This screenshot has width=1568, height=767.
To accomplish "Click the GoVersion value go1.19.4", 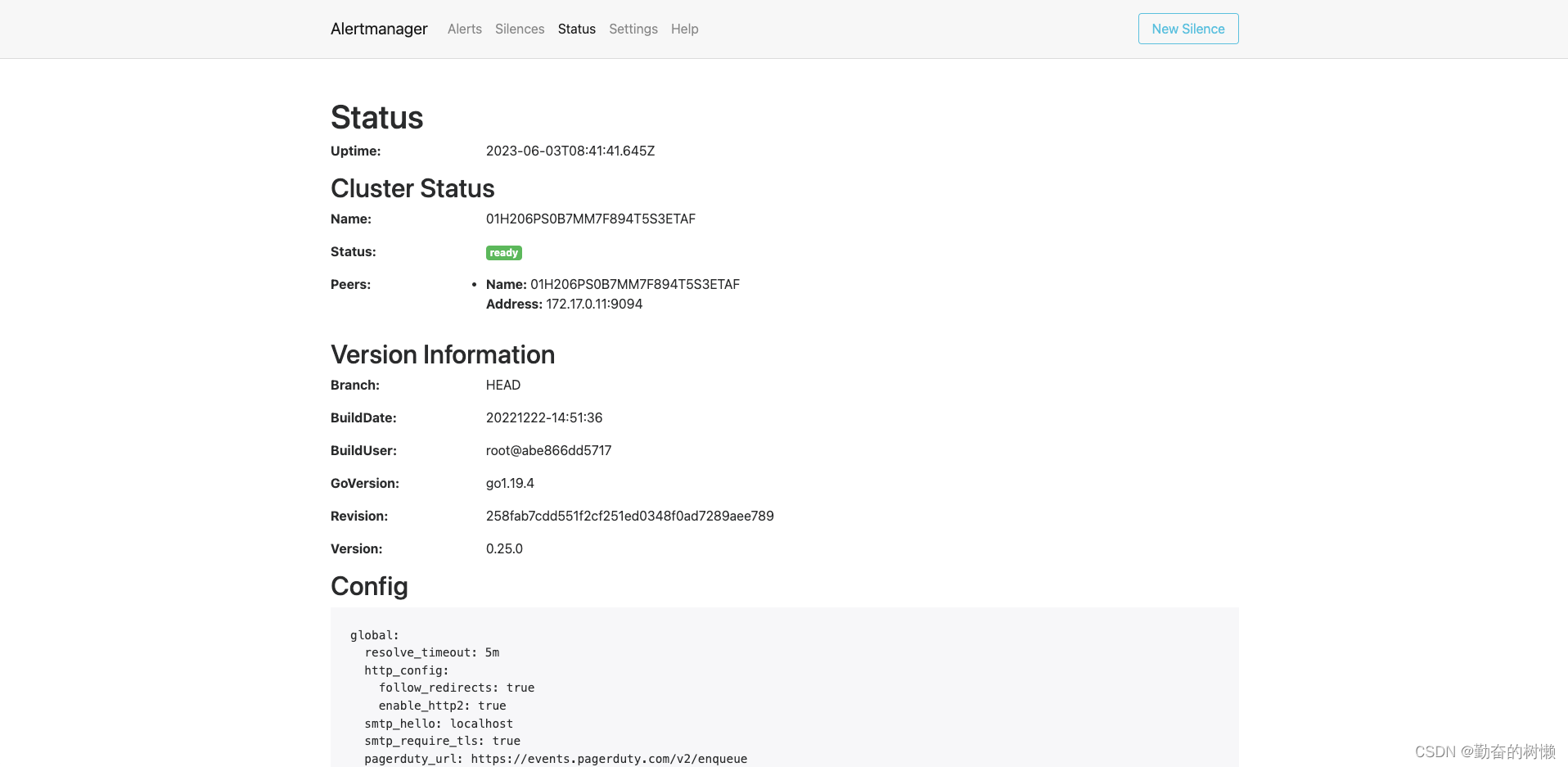I will (x=510, y=483).
